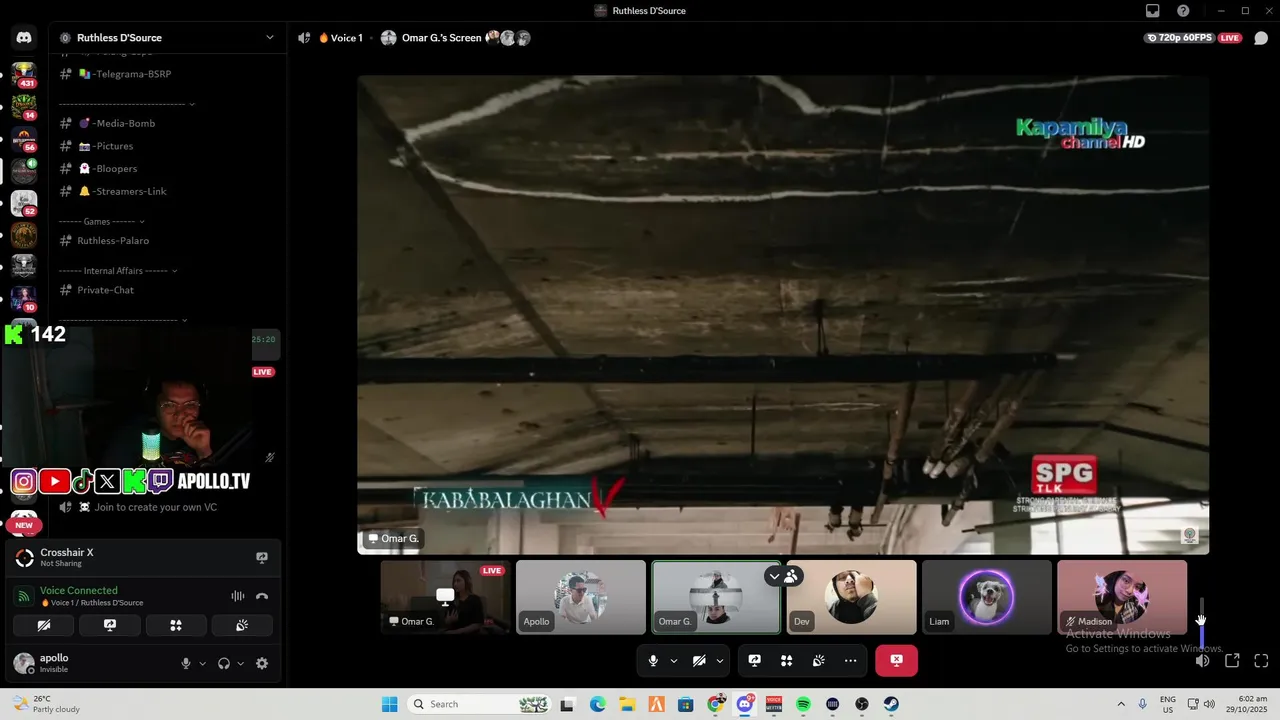Open microphone input options arrow in user panel
Viewport: 1280px width, 720px height.
coord(202,663)
